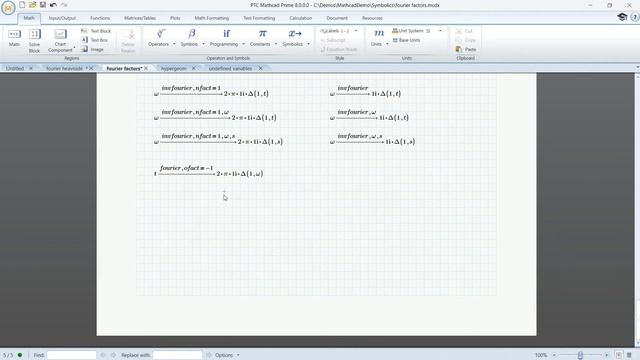The height and width of the screenshot is (360, 640).
Task: Open the Symbols beta gallery
Action: coord(192,38)
